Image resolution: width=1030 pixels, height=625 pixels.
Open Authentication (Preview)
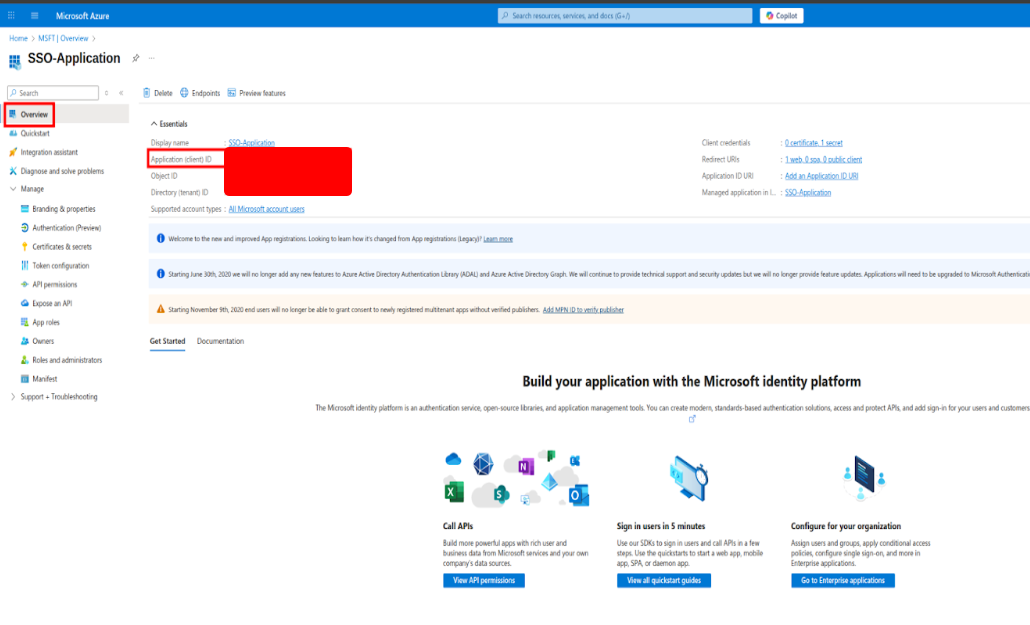click(66, 228)
